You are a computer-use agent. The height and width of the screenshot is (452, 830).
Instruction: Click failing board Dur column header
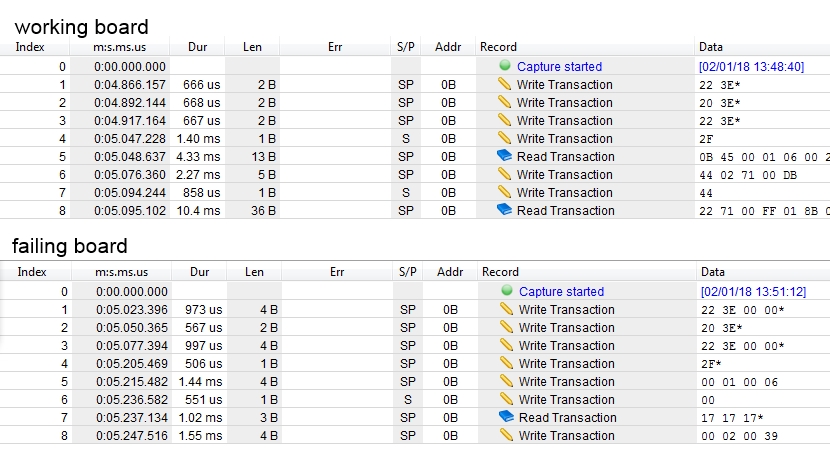[x=200, y=272]
